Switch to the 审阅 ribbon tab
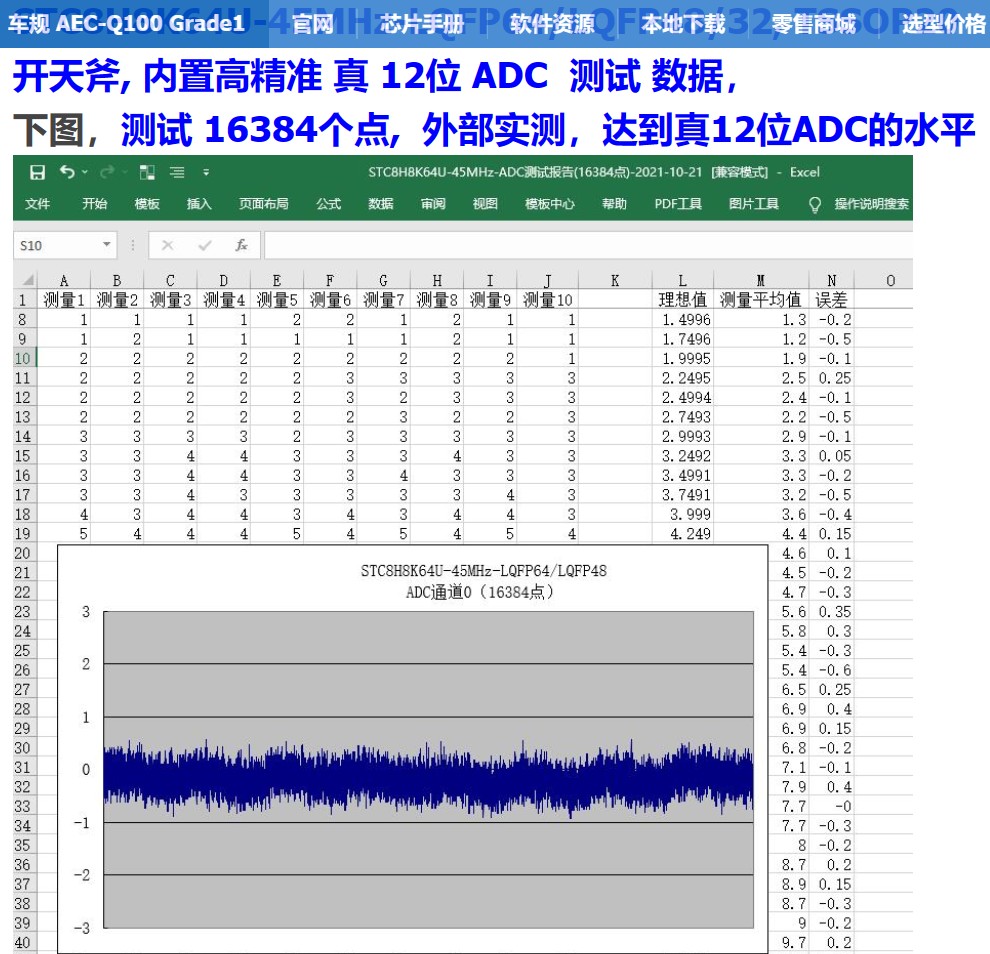The width and height of the screenshot is (990, 954). coord(433,204)
